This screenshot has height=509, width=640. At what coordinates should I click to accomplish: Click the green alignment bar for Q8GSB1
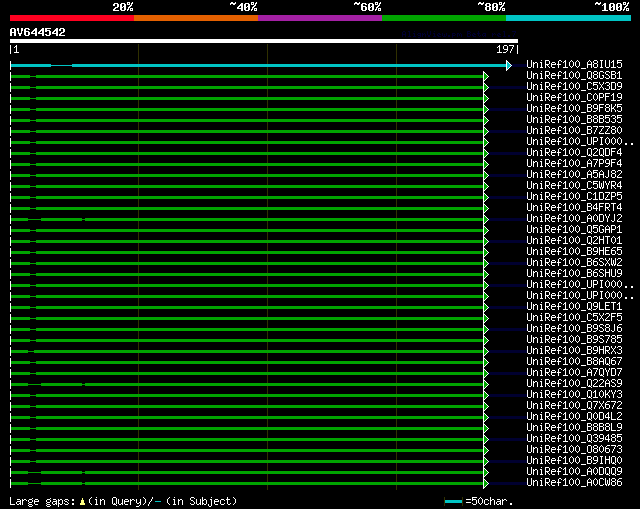(x=247, y=76)
